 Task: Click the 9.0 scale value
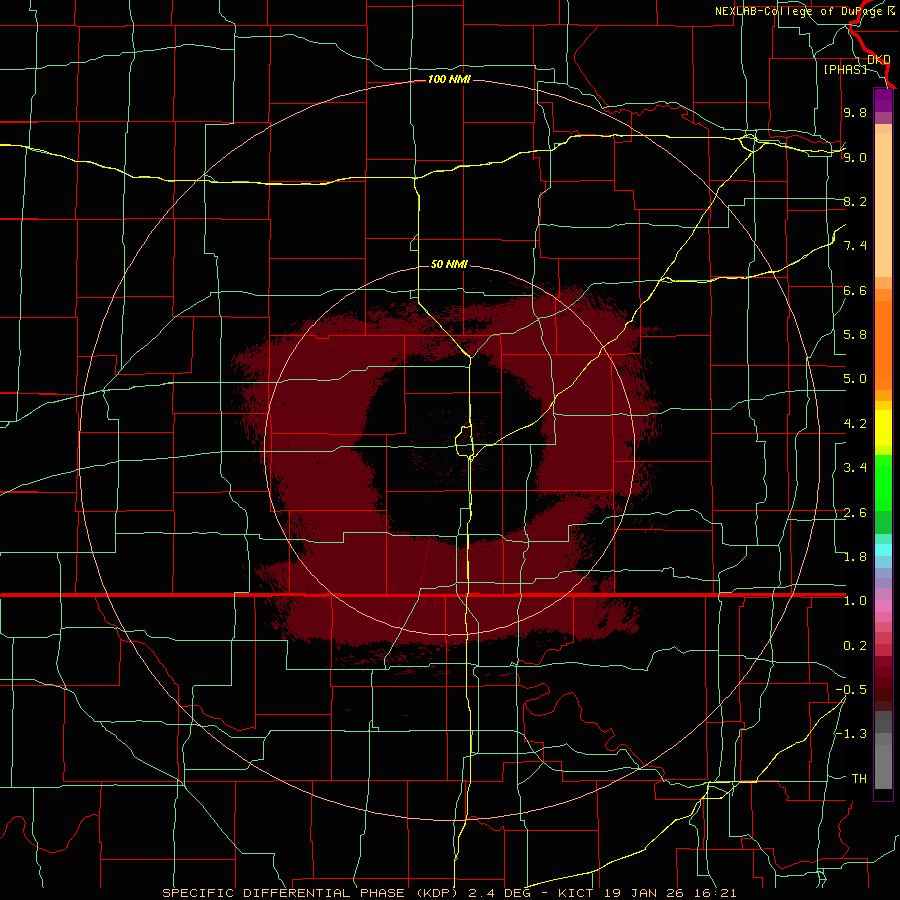point(855,157)
